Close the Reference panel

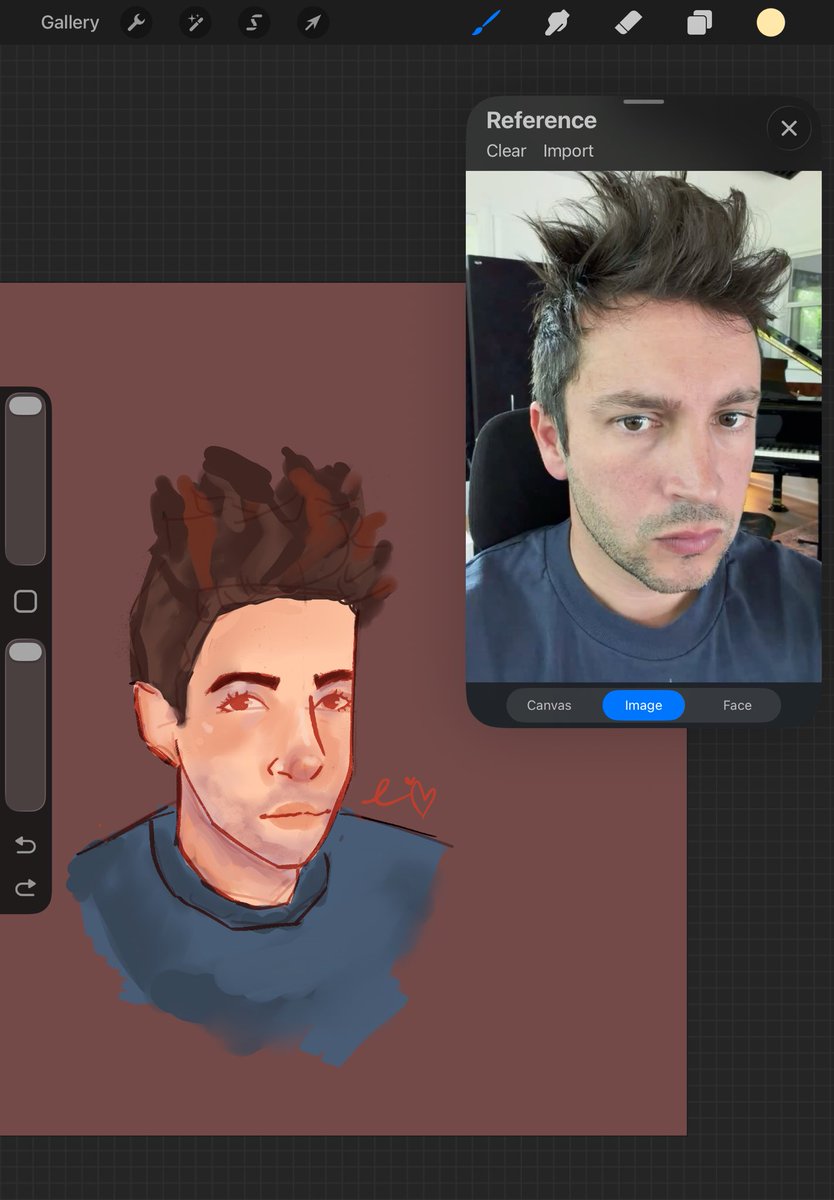pos(789,128)
